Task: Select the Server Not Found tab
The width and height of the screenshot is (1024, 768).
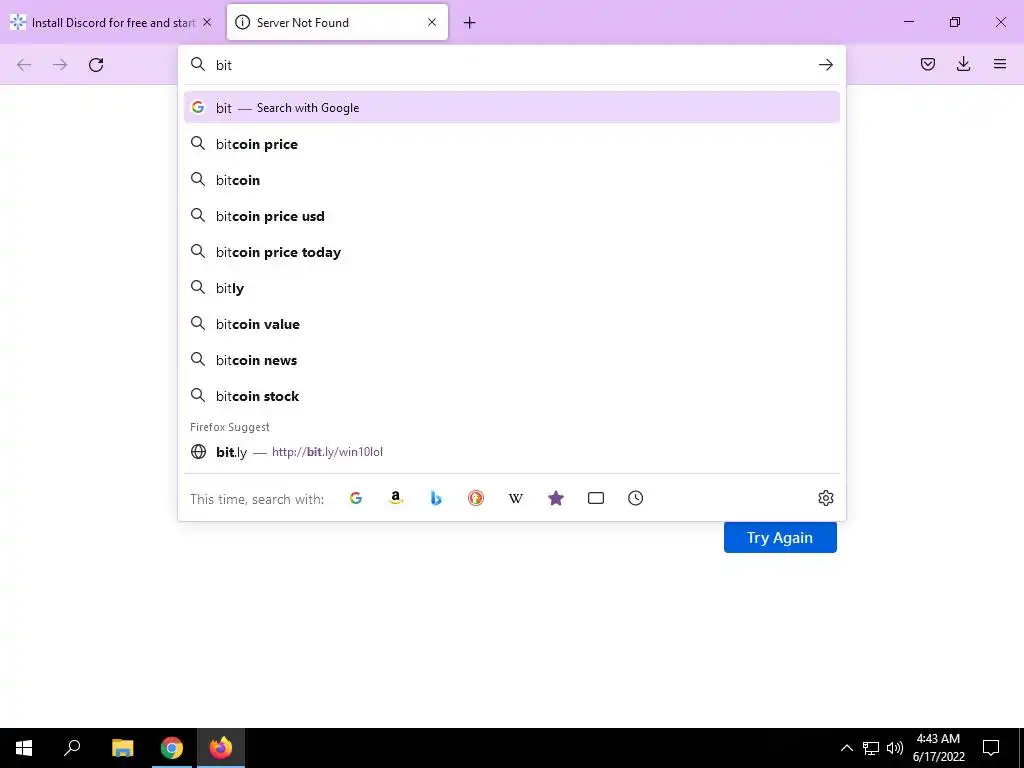Action: (337, 22)
